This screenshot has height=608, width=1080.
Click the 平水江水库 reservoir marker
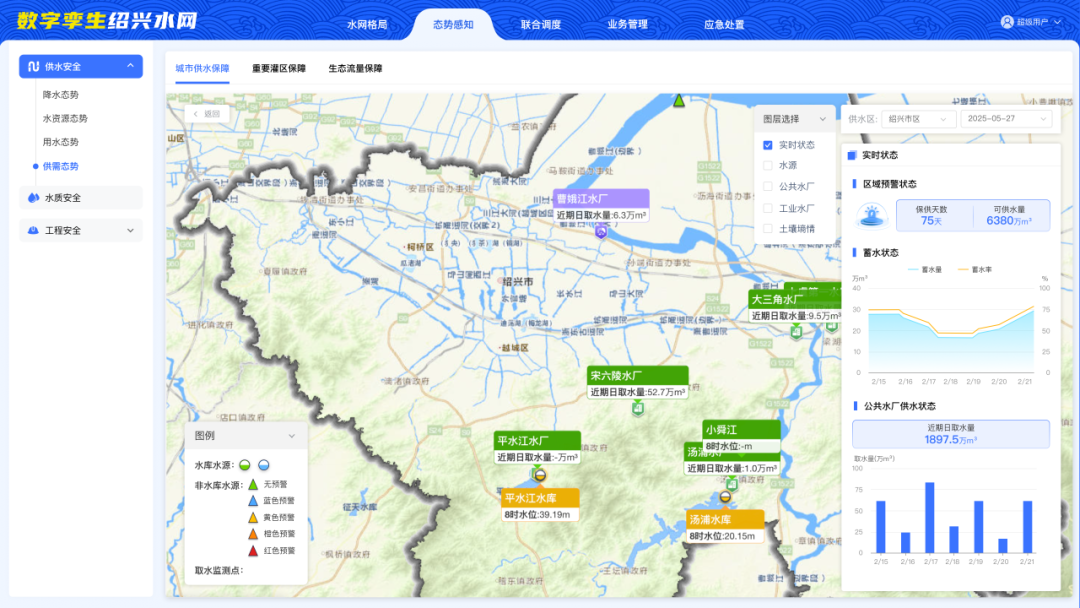[540, 475]
